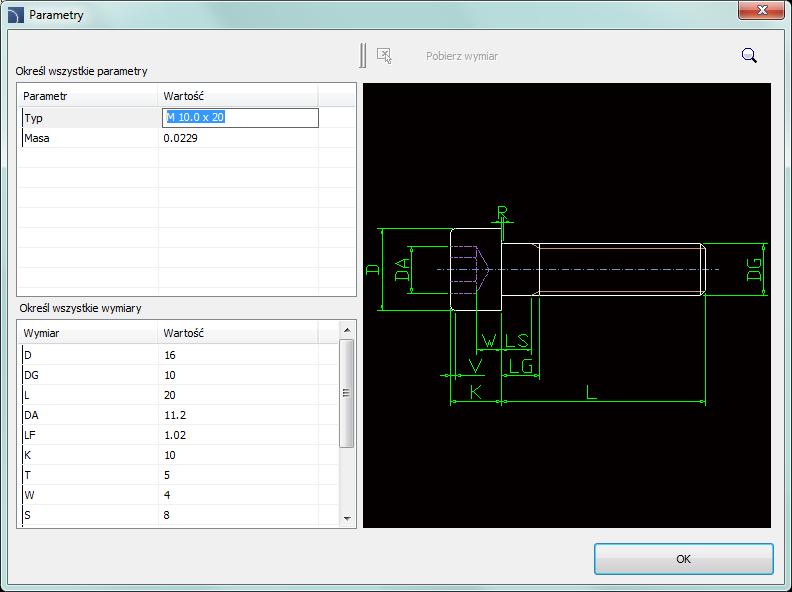This screenshot has height=592, width=792.
Task: Confirm with the OK button
Action: point(683,559)
